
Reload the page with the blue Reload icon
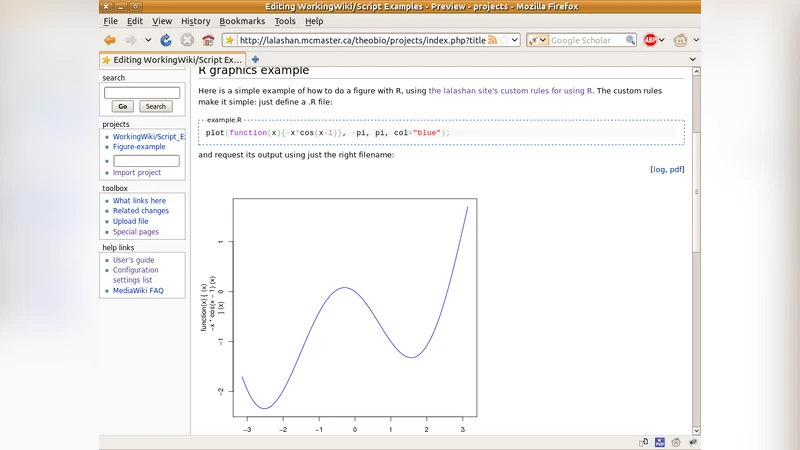point(166,40)
